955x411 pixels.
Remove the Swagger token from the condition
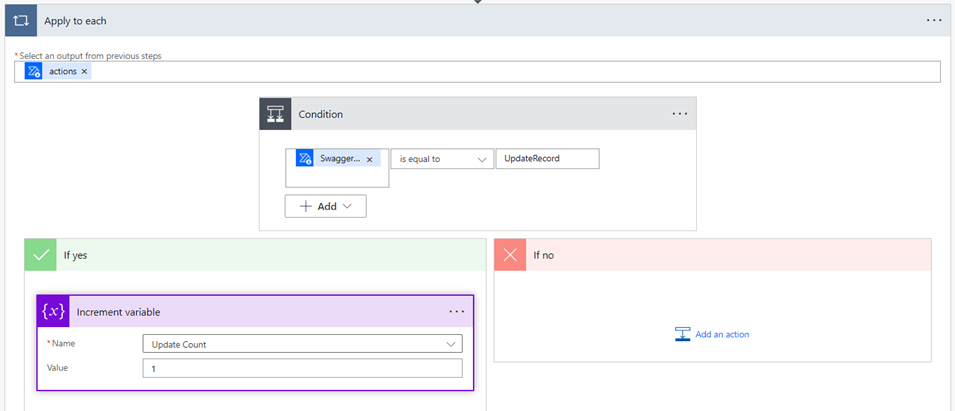click(369, 159)
